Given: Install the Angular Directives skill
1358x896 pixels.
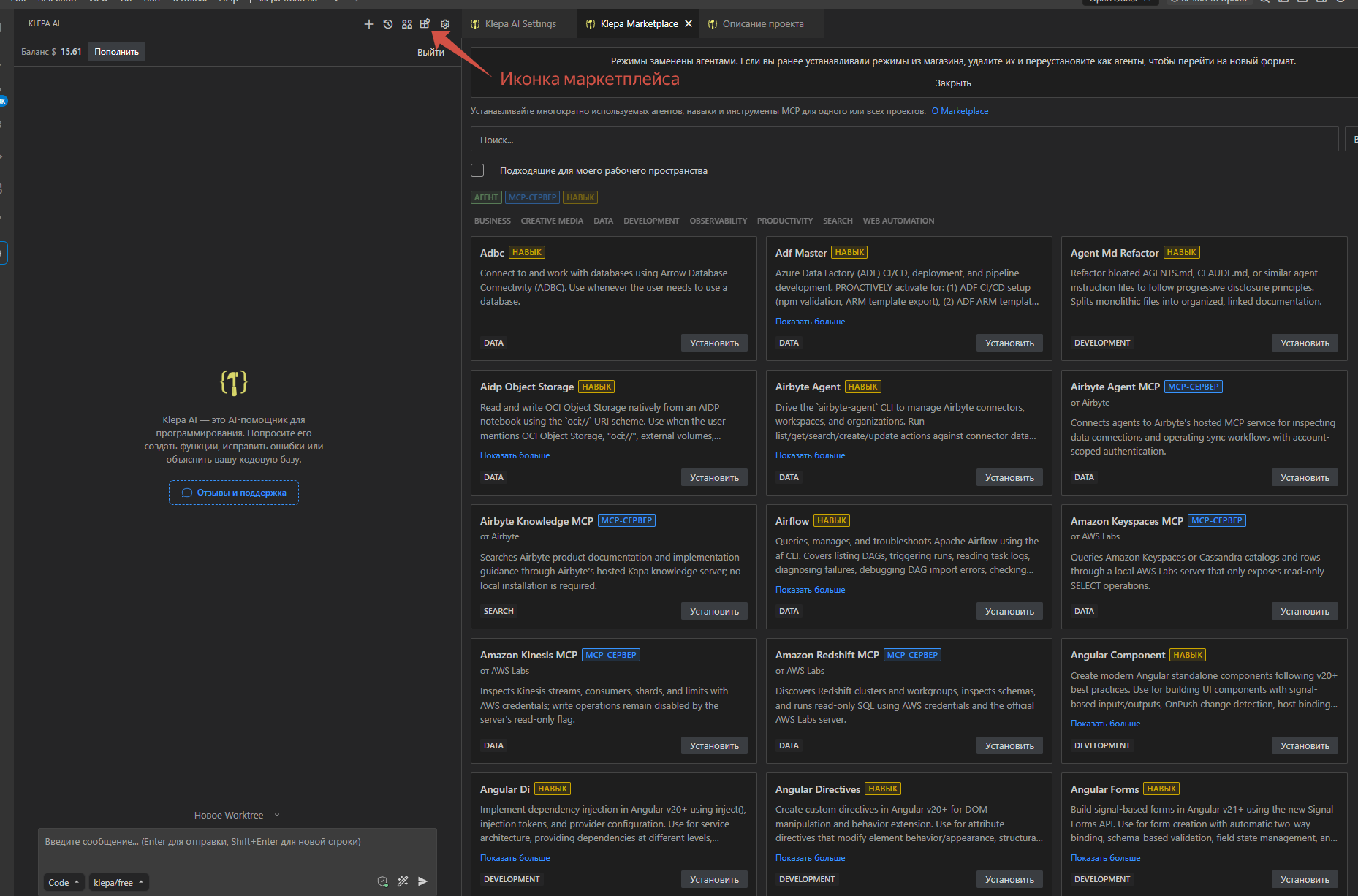Looking at the screenshot, I should pyautogui.click(x=1009, y=879).
